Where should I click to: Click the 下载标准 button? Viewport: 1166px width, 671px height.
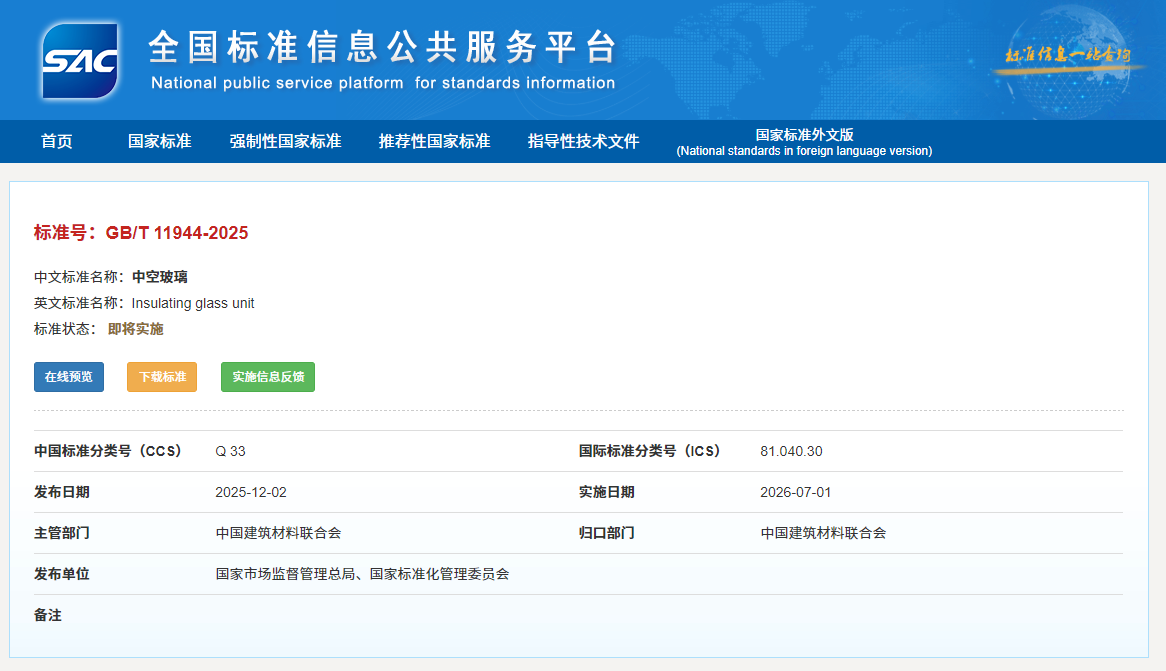[161, 377]
